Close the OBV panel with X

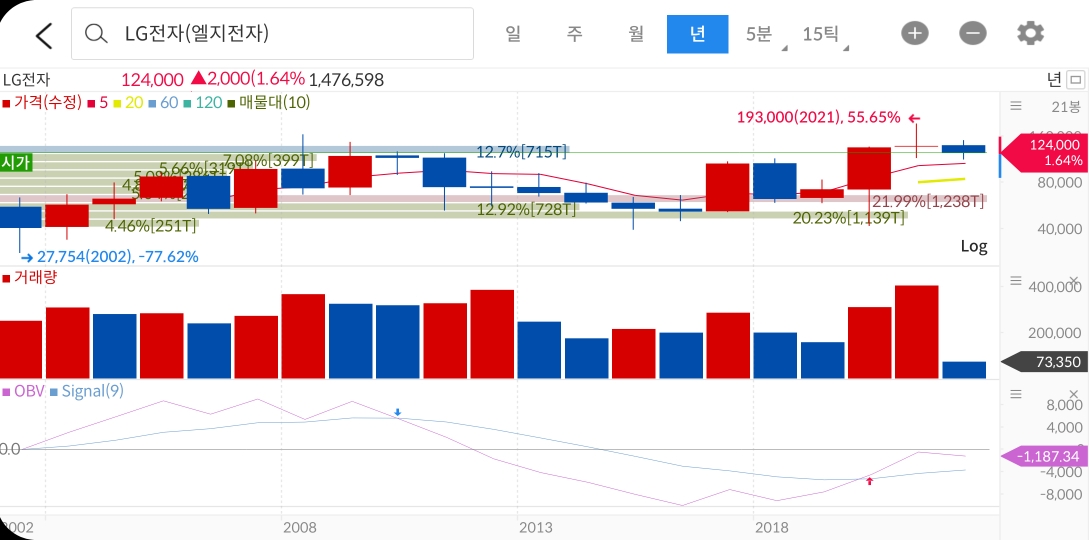click(x=1073, y=394)
